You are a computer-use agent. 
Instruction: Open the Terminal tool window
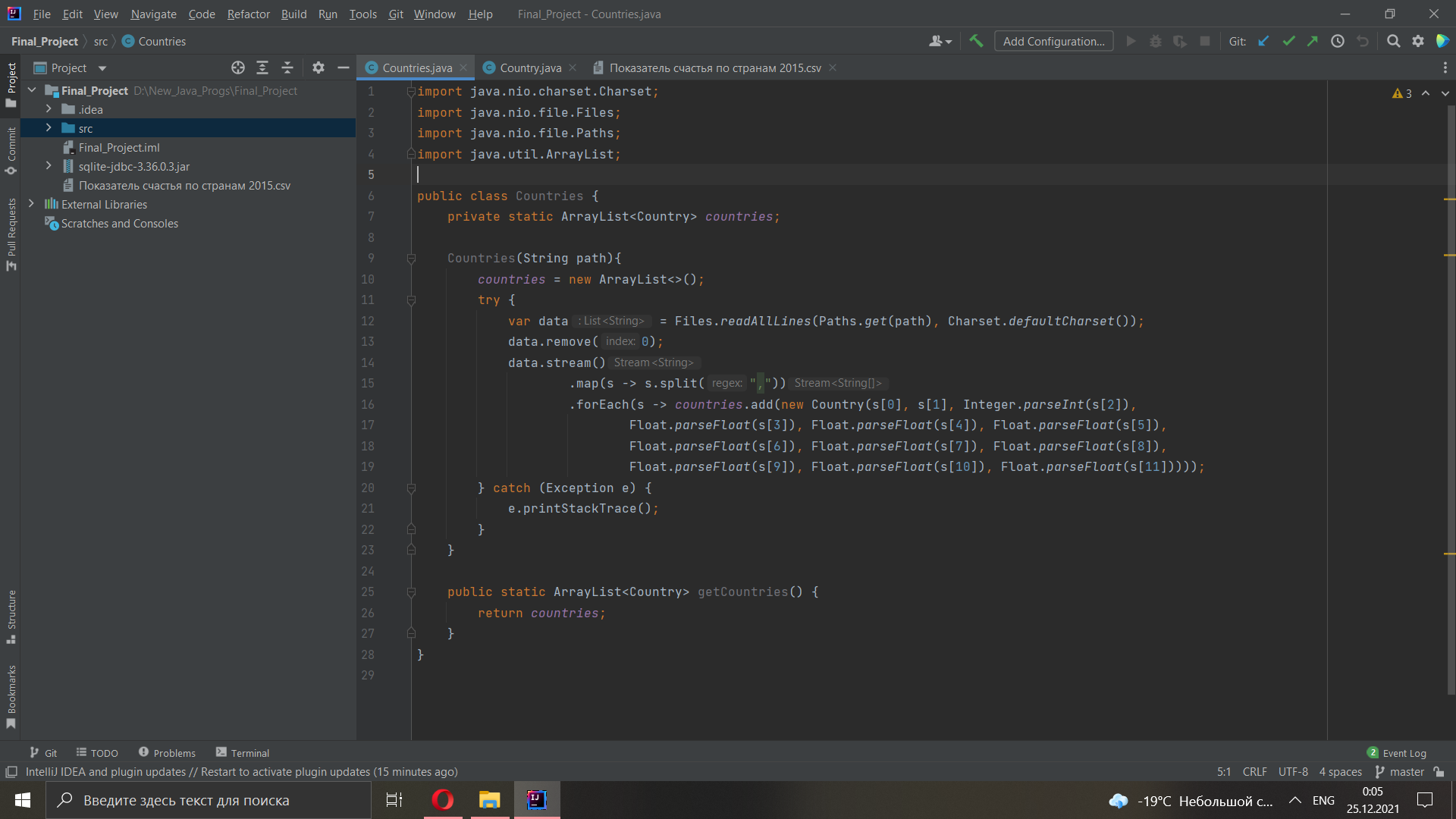pos(243,752)
